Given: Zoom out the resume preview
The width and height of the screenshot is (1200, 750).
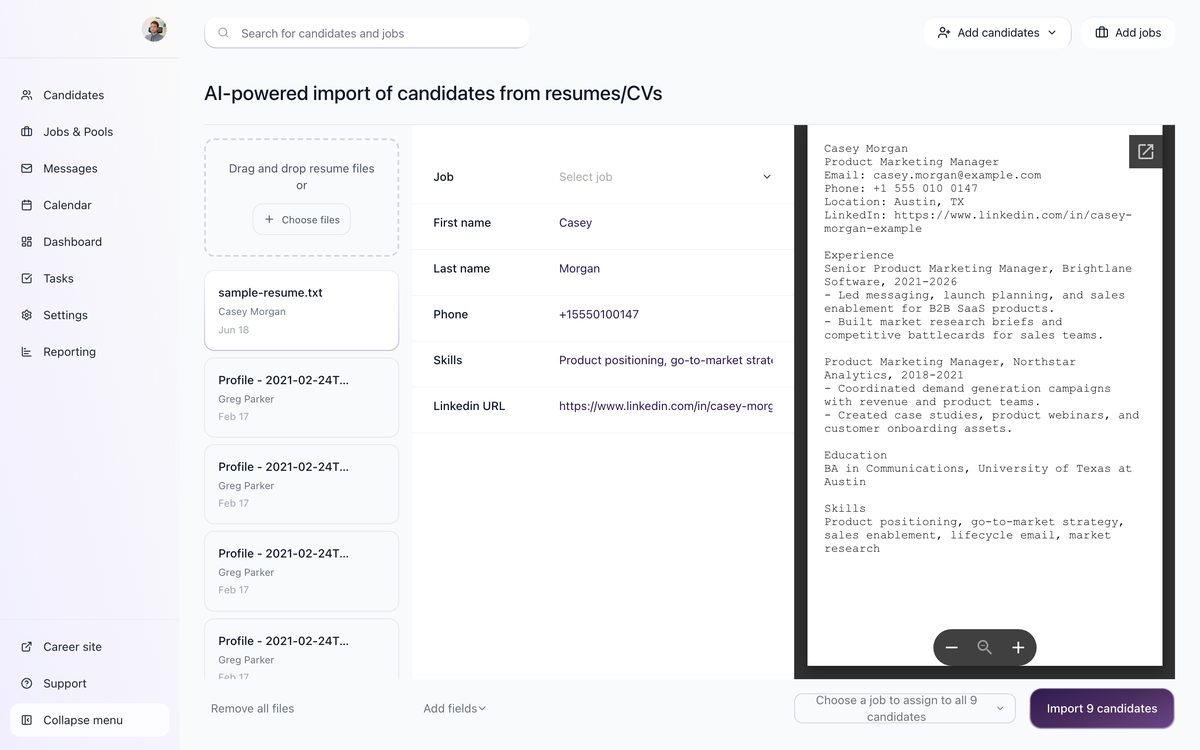Looking at the screenshot, I should click(951, 648).
